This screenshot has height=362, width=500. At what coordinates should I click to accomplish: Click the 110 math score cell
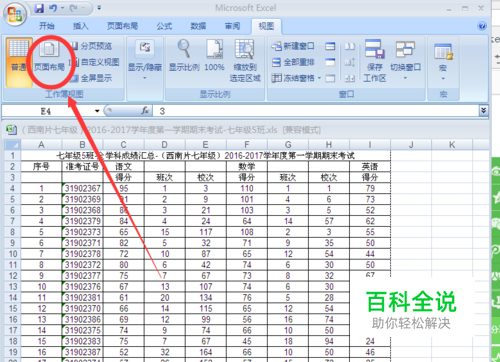tap(247, 188)
